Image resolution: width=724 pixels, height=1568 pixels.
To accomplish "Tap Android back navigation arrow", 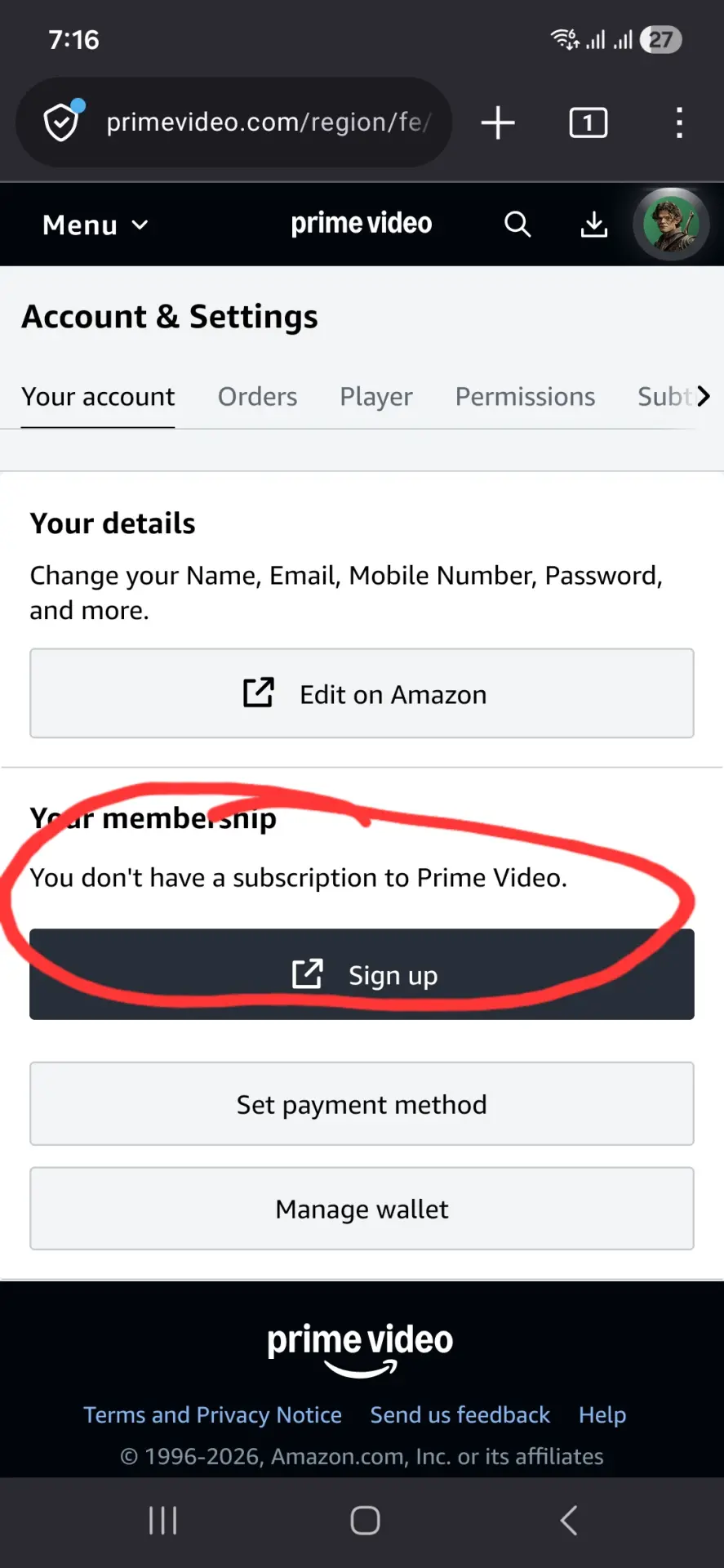I will [x=569, y=1521].
